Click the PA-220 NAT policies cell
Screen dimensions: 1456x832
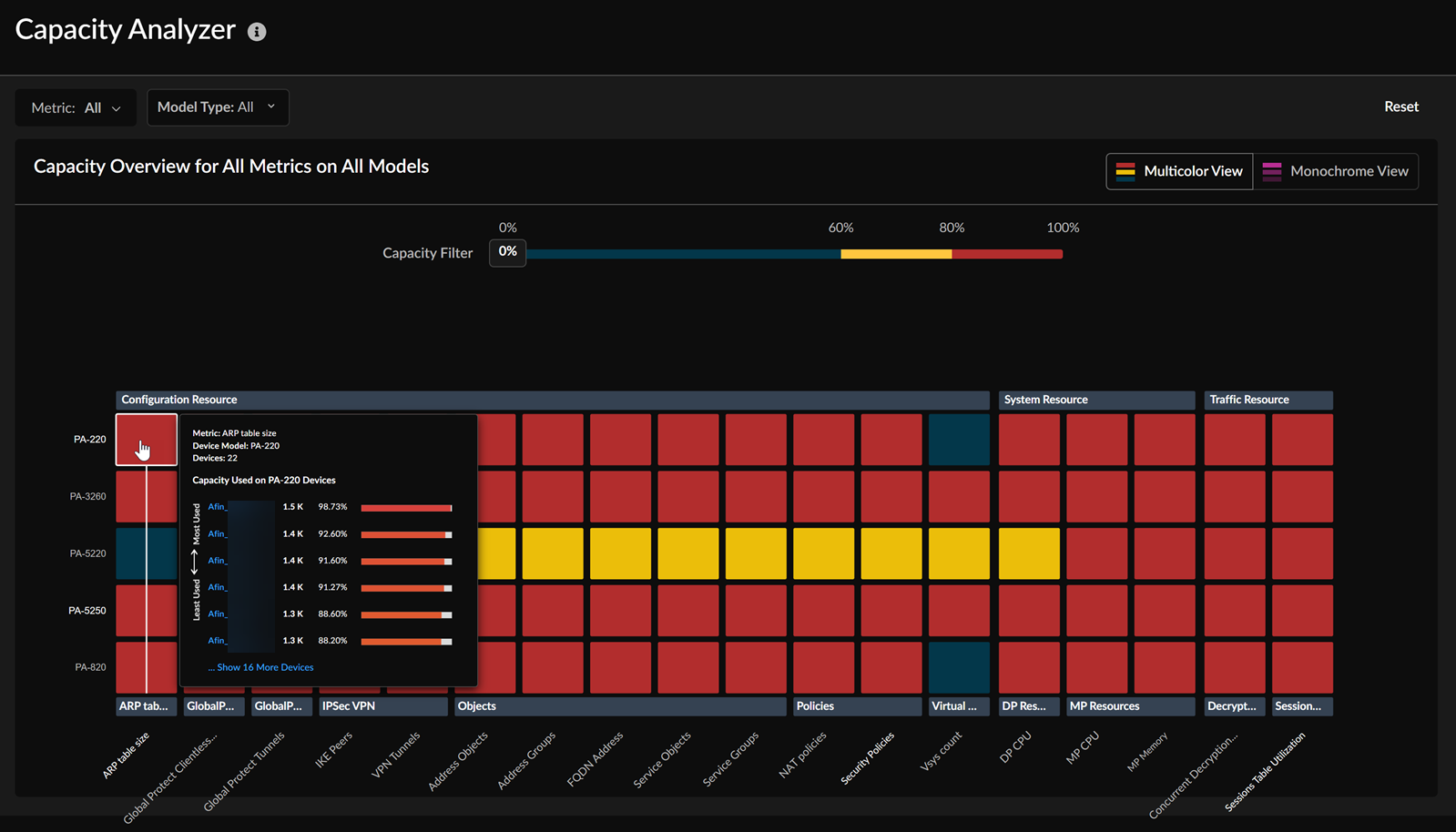point(823,440)
